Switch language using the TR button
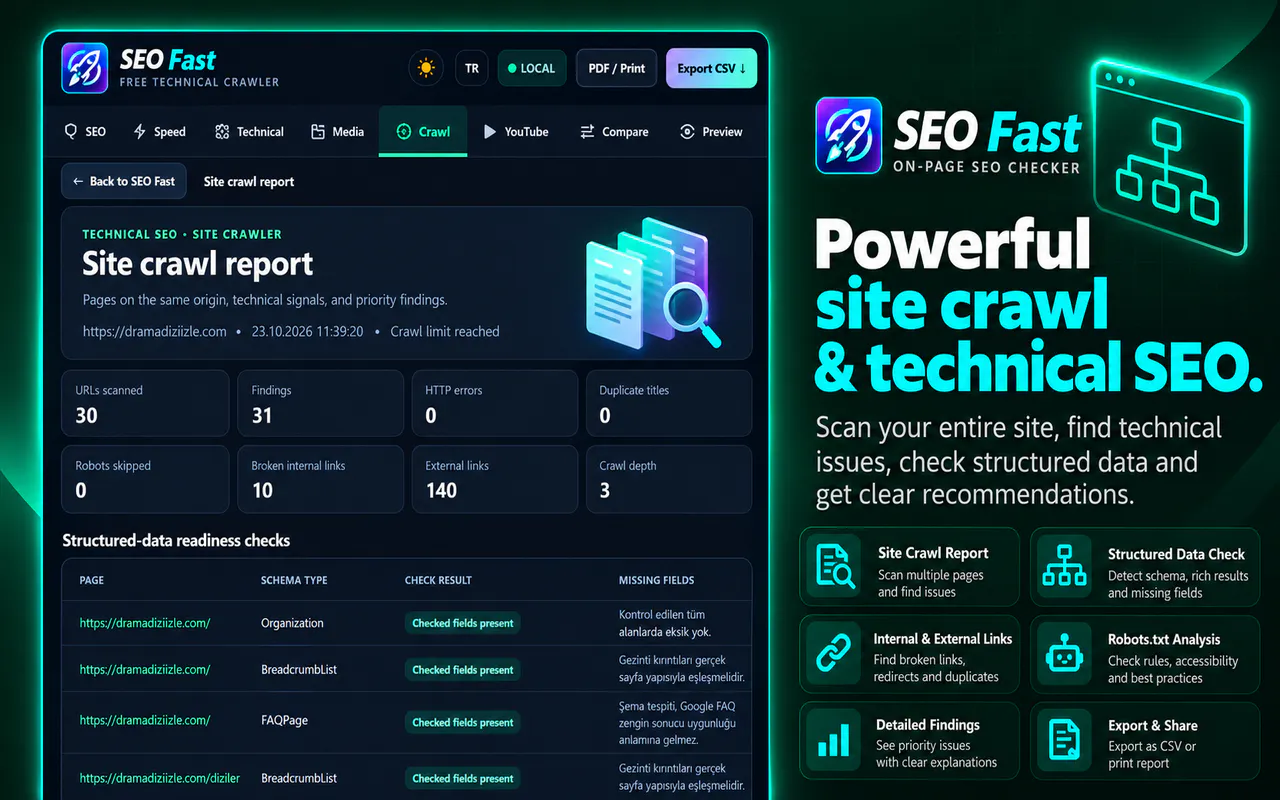The image size is (1280, 800). (x=472, y=68)
